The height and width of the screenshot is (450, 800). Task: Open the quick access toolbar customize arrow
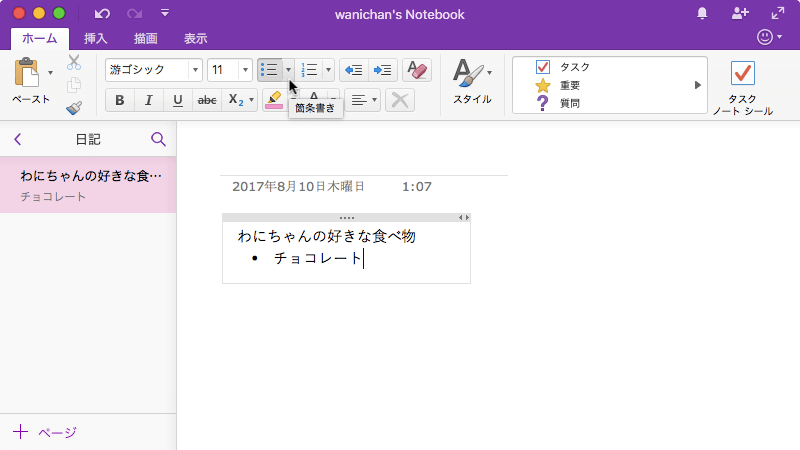[x=165, y=13]
